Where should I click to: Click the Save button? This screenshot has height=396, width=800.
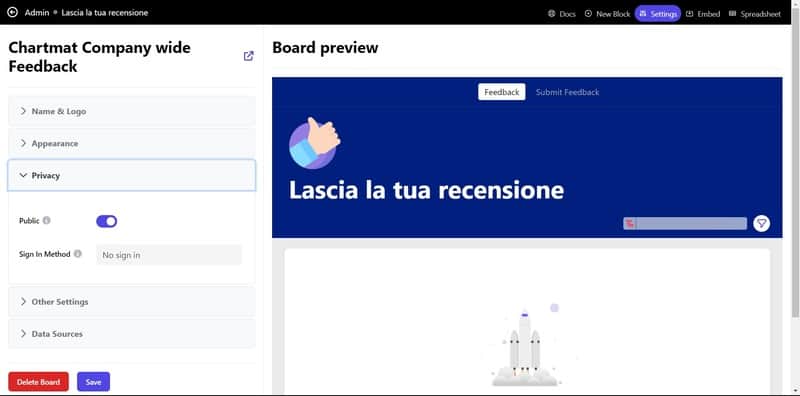(93, 382)
